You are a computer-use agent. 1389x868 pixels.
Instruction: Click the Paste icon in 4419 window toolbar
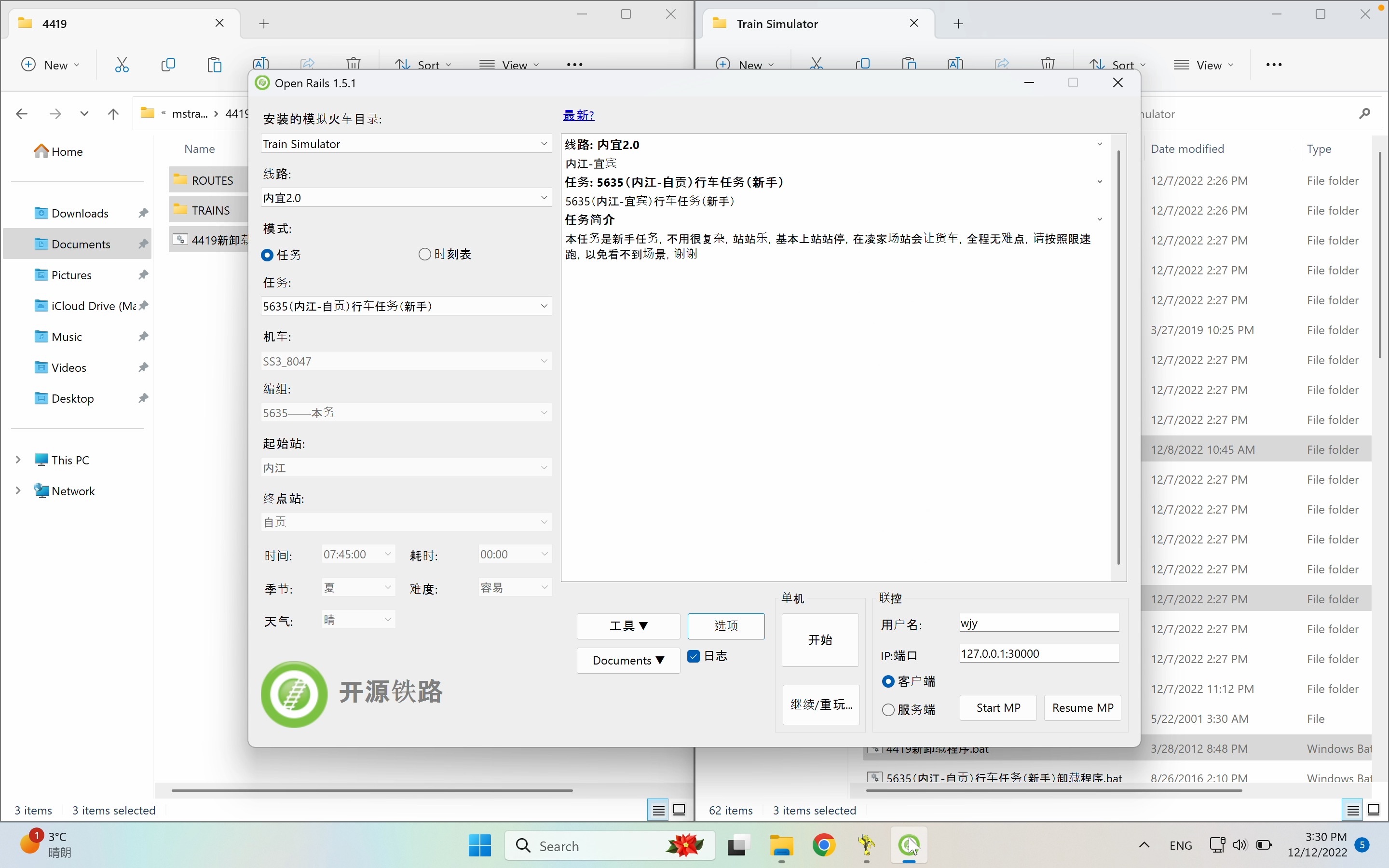click(214, 64)
